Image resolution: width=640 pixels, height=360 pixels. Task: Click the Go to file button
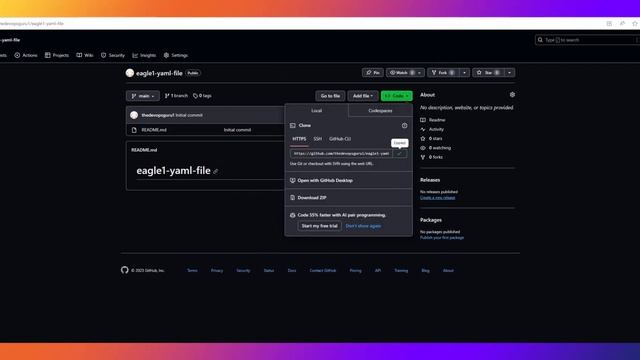pos(330,96)
